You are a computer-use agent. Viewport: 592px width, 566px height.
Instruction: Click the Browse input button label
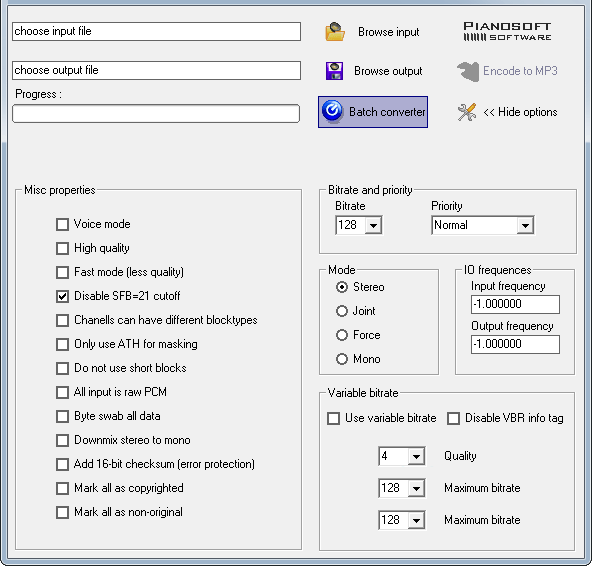[x=388, y=32]
